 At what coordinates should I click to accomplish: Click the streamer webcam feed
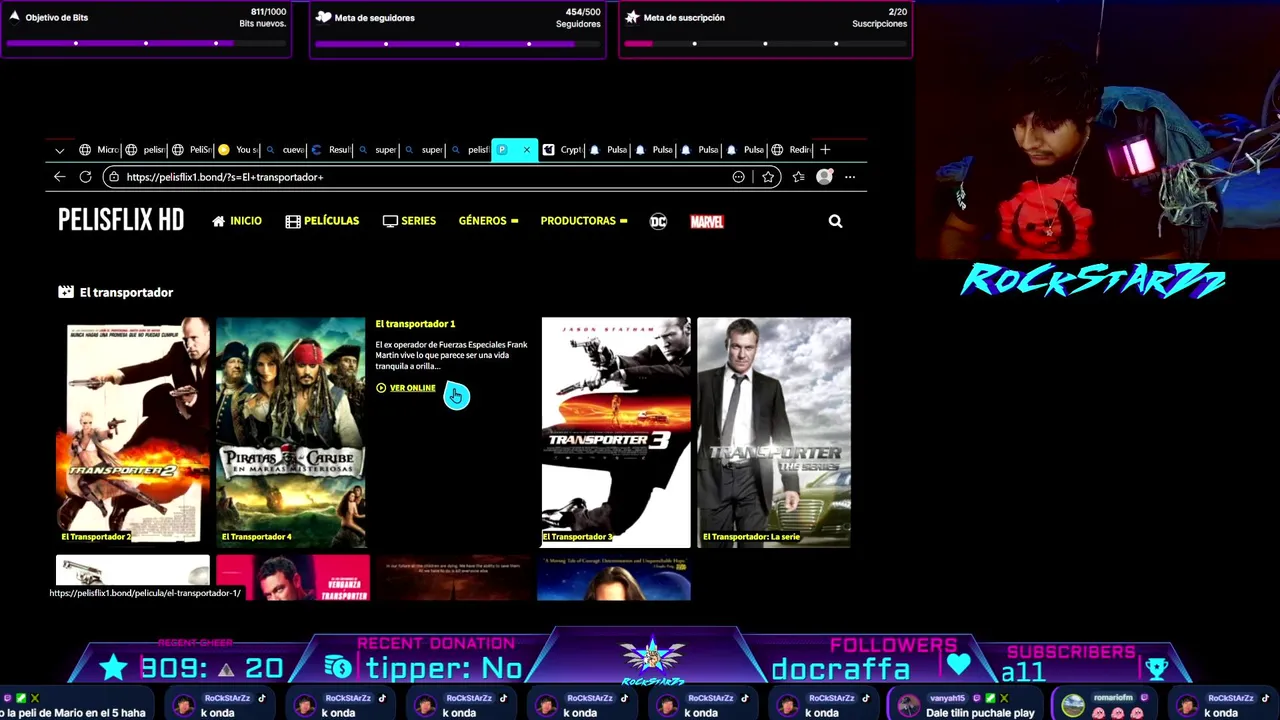[x=1097, y=130]
